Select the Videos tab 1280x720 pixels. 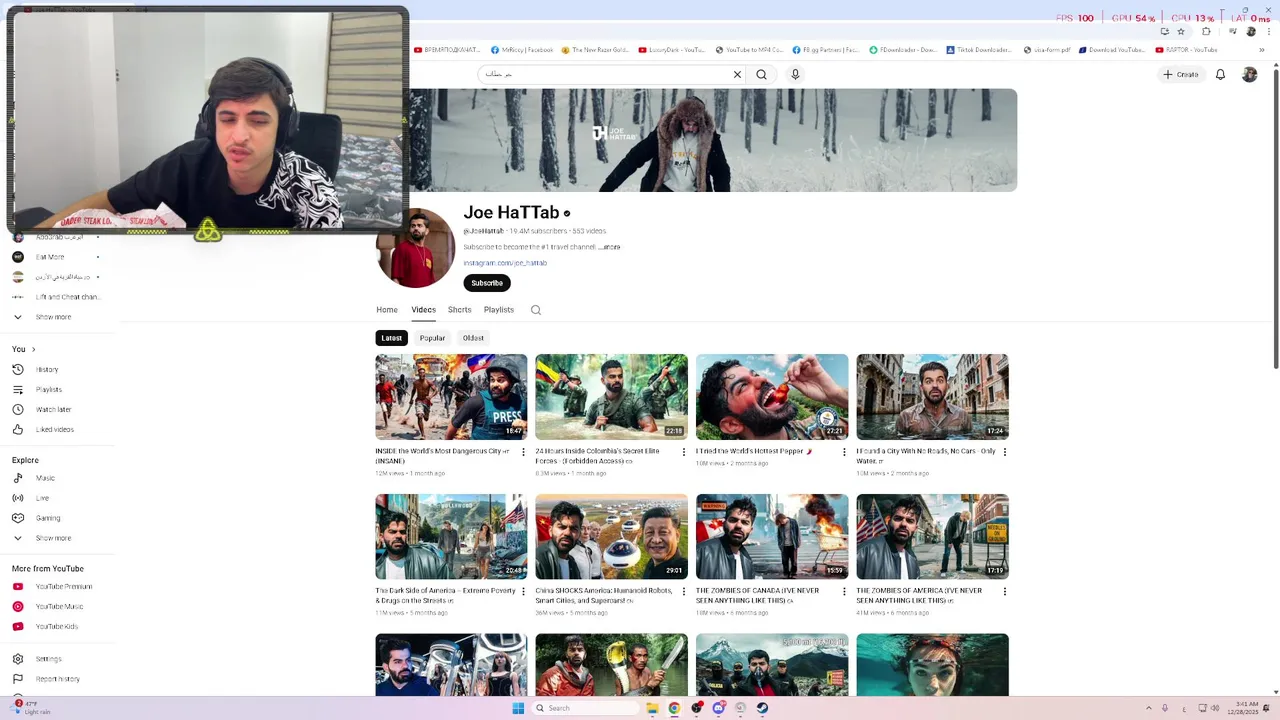[423, 310]
